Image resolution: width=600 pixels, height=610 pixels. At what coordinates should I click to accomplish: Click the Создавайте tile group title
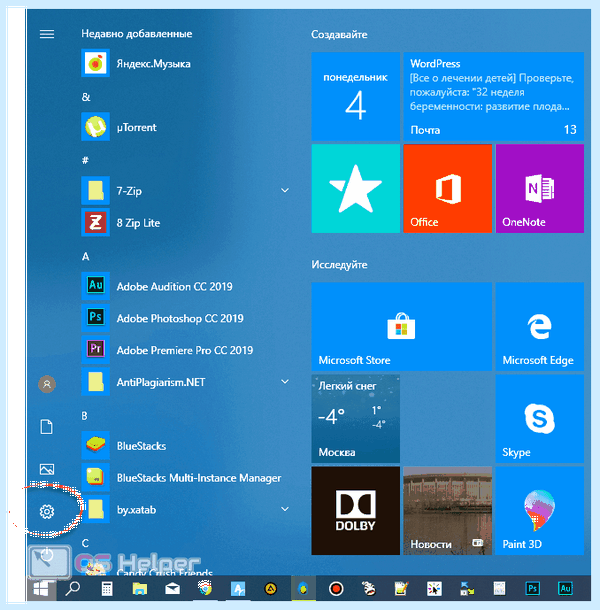click(339, 35)
